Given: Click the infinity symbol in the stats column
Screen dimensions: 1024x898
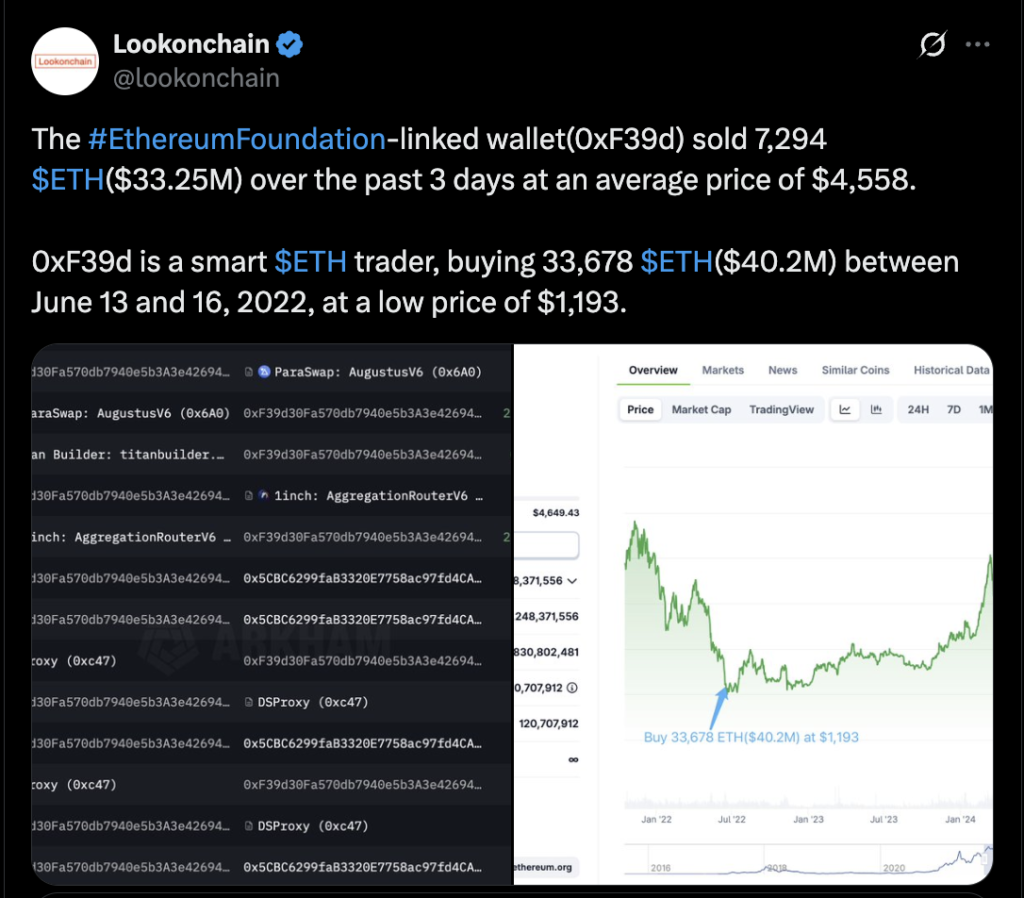Looking at the screenshot, I should [x=573, y=759].
